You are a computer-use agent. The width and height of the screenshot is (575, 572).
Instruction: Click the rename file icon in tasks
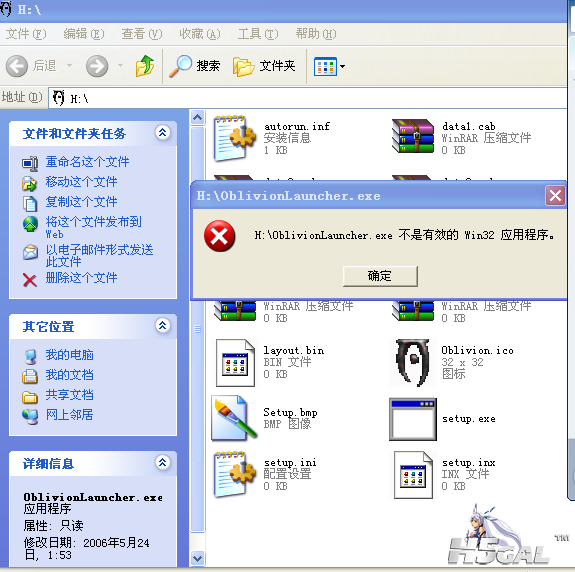pyautogui.click(x=30, y=163)
